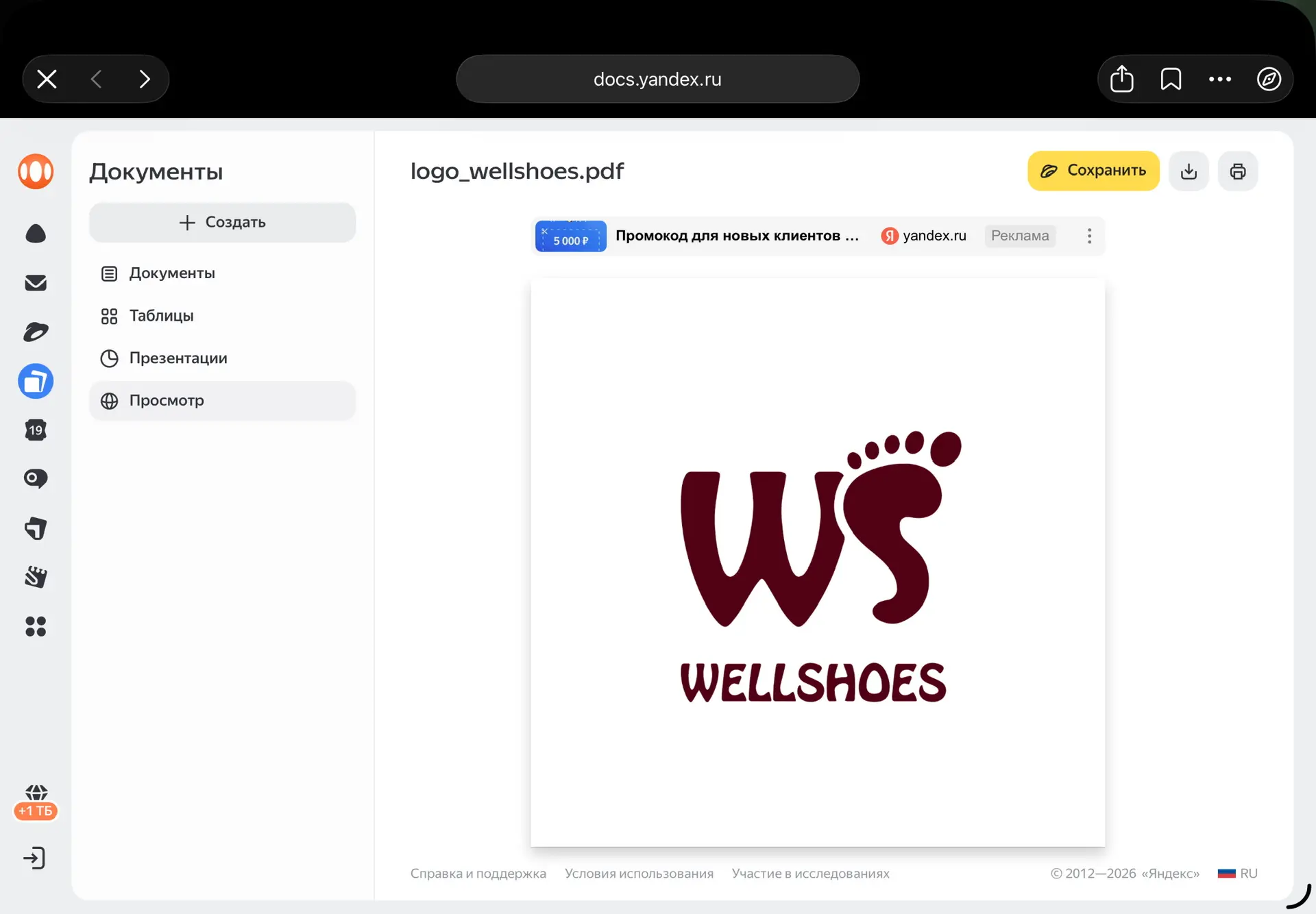Click the all services four-dots icon
Screen dimensions: 1316x914
(36, 626)
